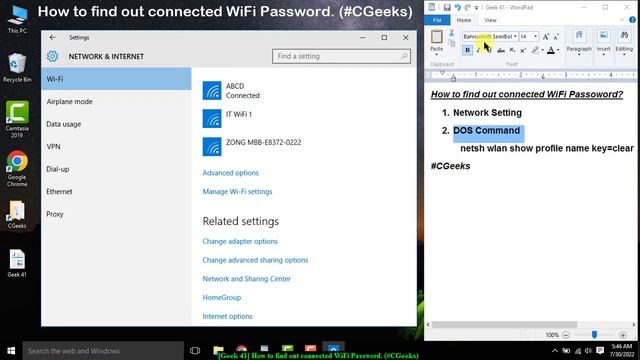This screenshot has height=360, width=640.
Task: Open HomeGroup link
Action: pos(222,298)
